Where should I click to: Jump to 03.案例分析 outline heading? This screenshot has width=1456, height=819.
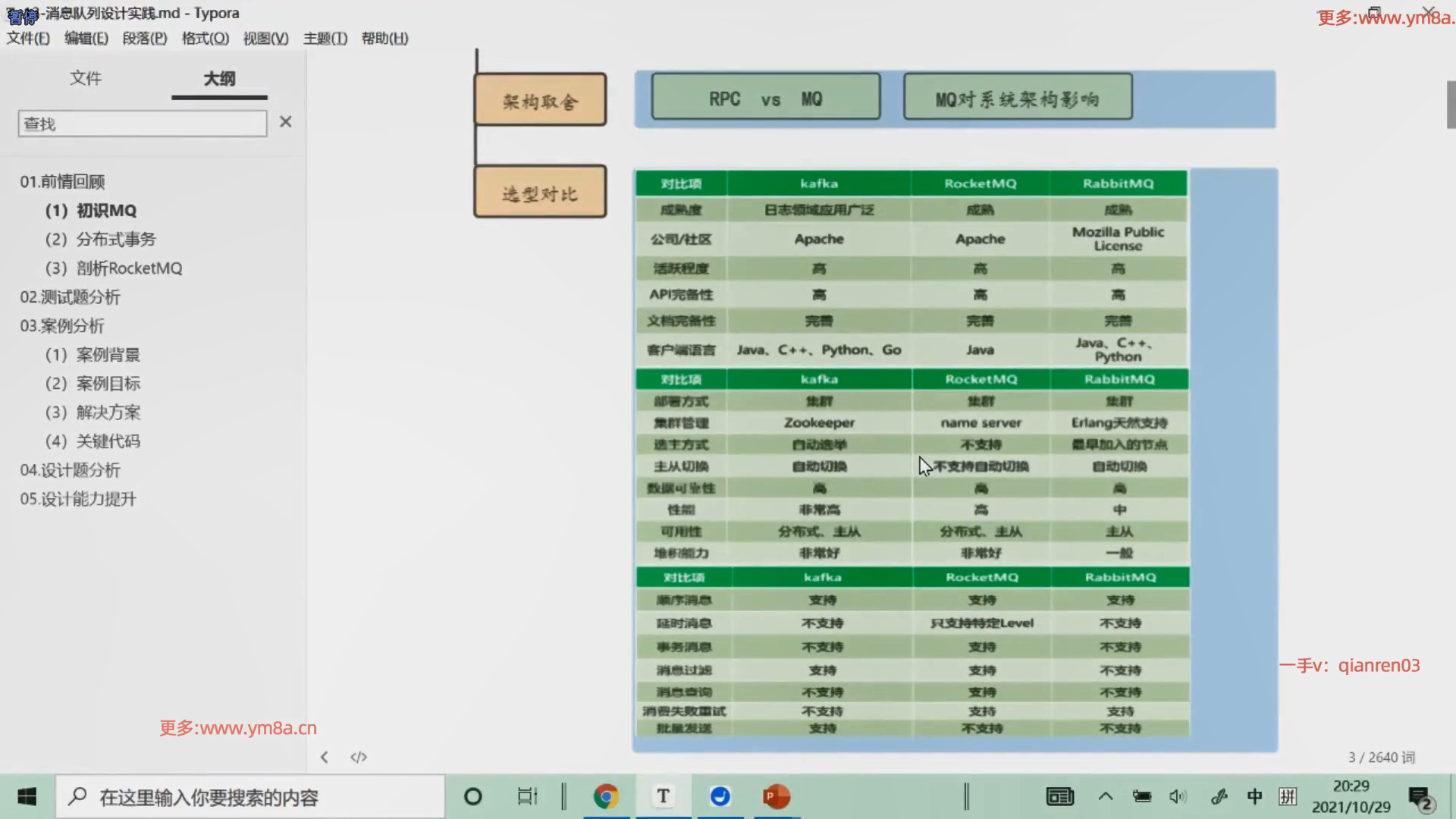pyautogui.click(x=62, y=326)
